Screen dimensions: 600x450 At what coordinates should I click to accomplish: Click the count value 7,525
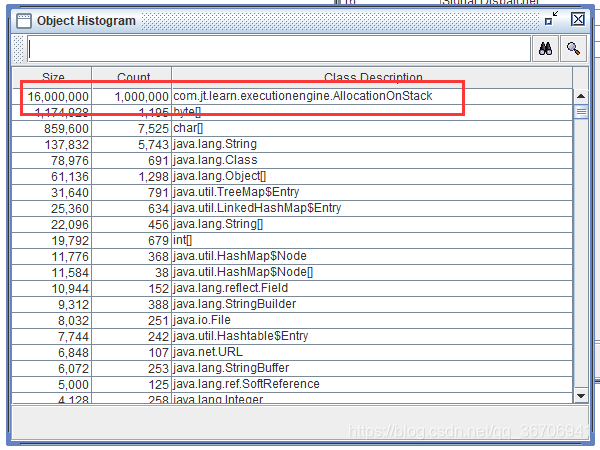[x=153, y=129]
